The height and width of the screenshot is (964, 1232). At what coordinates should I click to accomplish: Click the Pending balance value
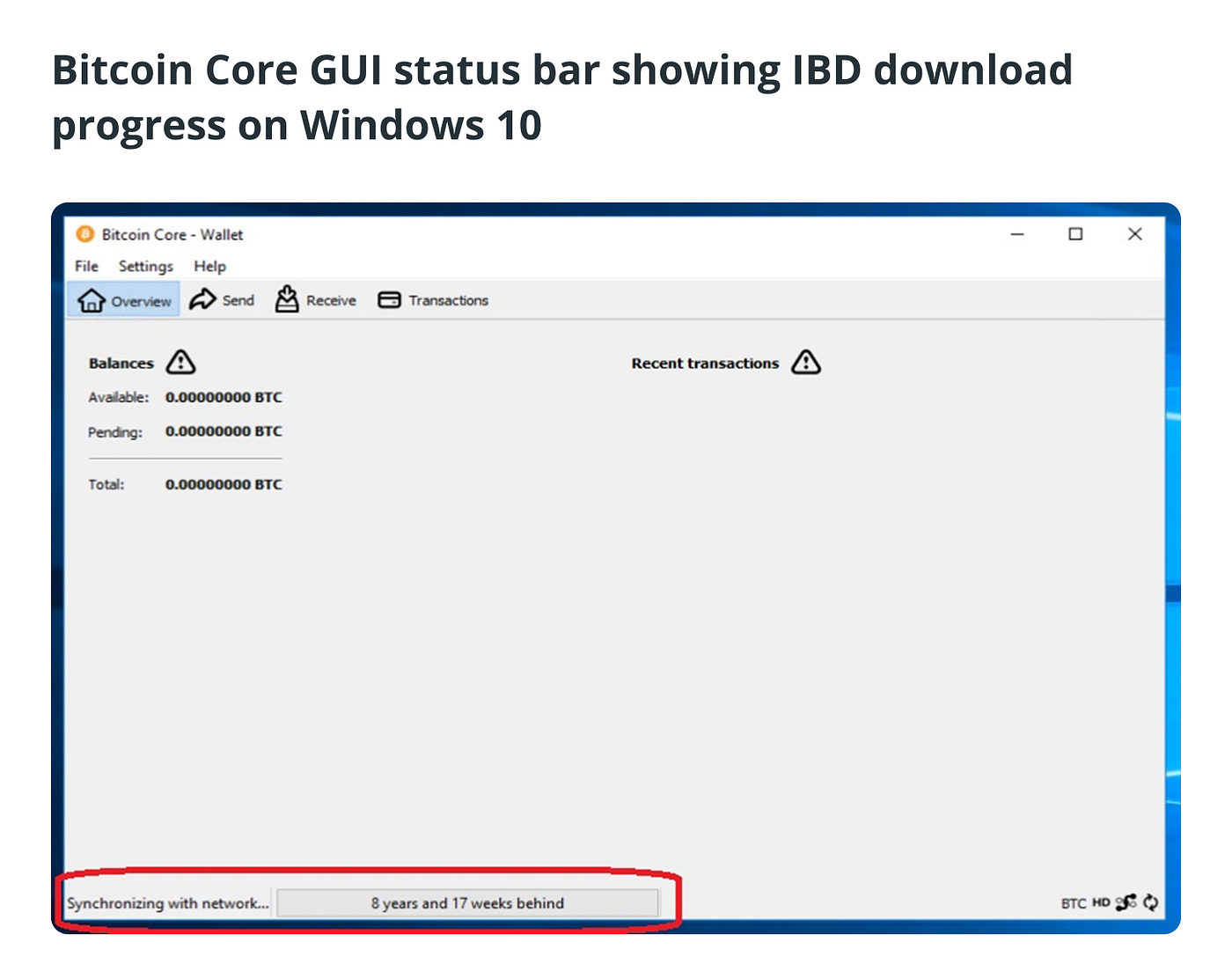pyautogui.click(x=224, y=431)
